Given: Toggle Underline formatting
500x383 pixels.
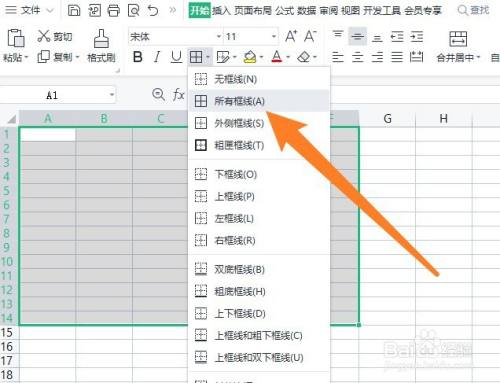Looking at the screenshot, I should pos(176,57).
